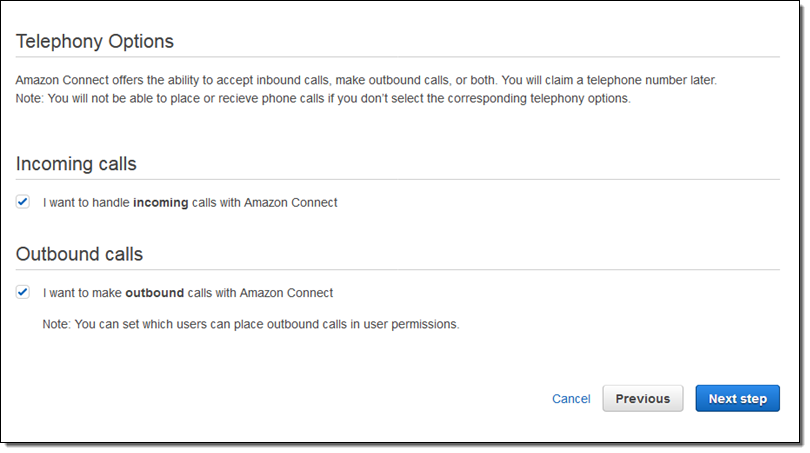810x453 pixels.
Task: Click the Cancel link
Action: [571, 399]
